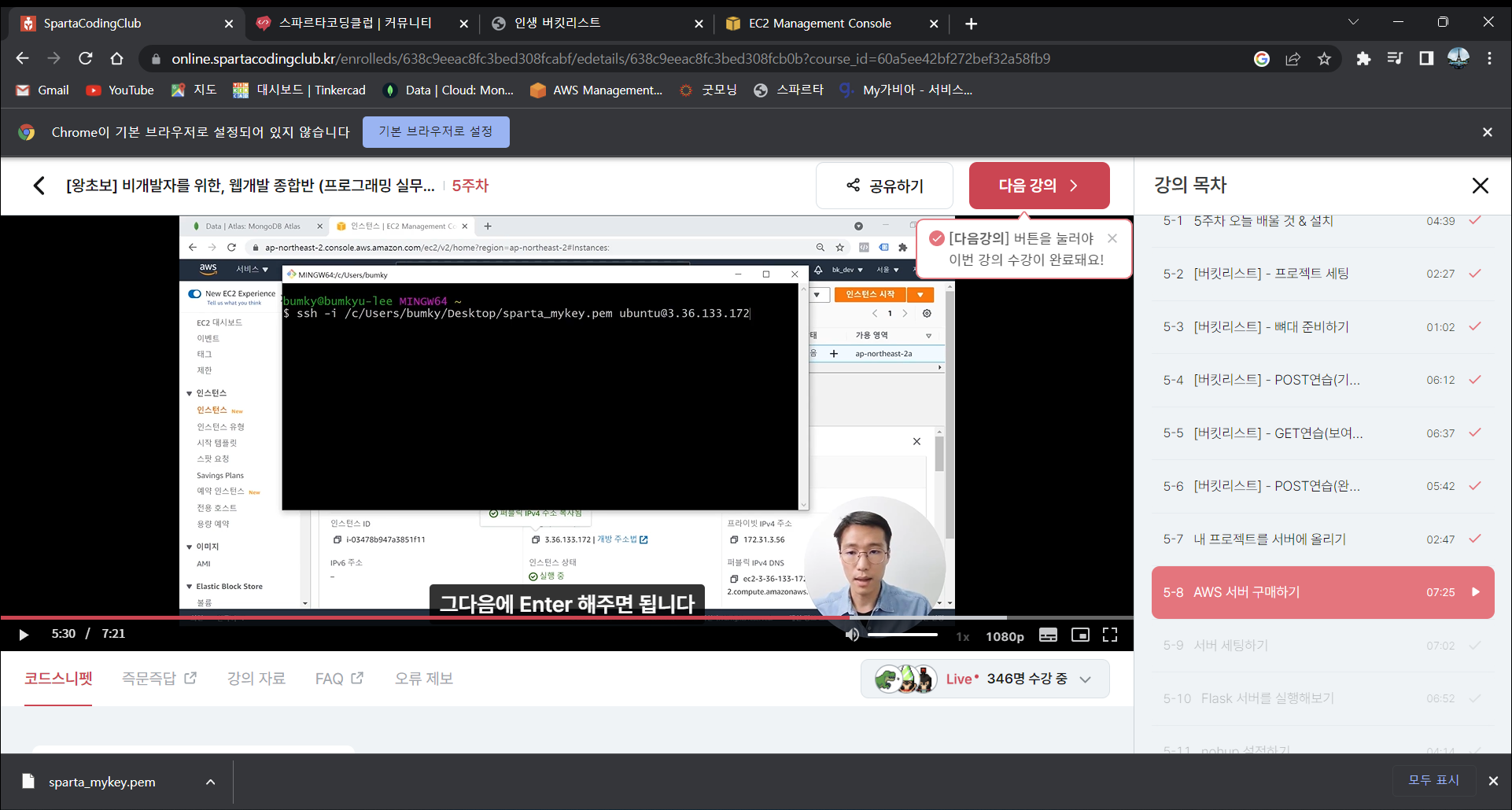
Task: Open the tab search dropdown arrow
Action: point(1353,22)
